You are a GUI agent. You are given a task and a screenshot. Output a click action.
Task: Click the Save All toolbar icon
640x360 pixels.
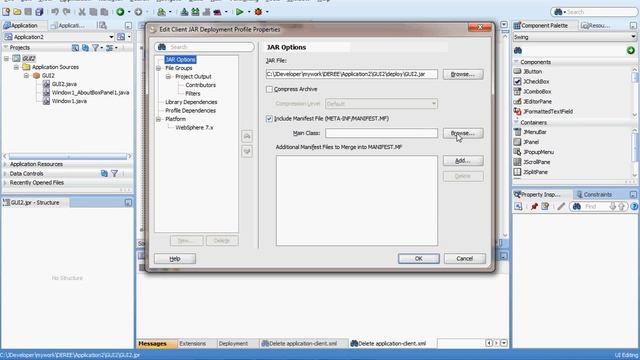(39, 12)
